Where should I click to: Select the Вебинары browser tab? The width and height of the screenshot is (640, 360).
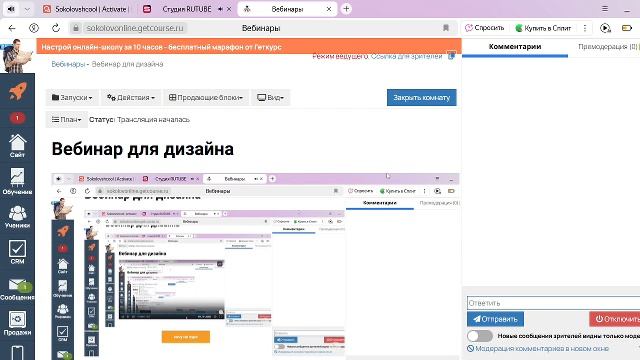click(287, 9)
